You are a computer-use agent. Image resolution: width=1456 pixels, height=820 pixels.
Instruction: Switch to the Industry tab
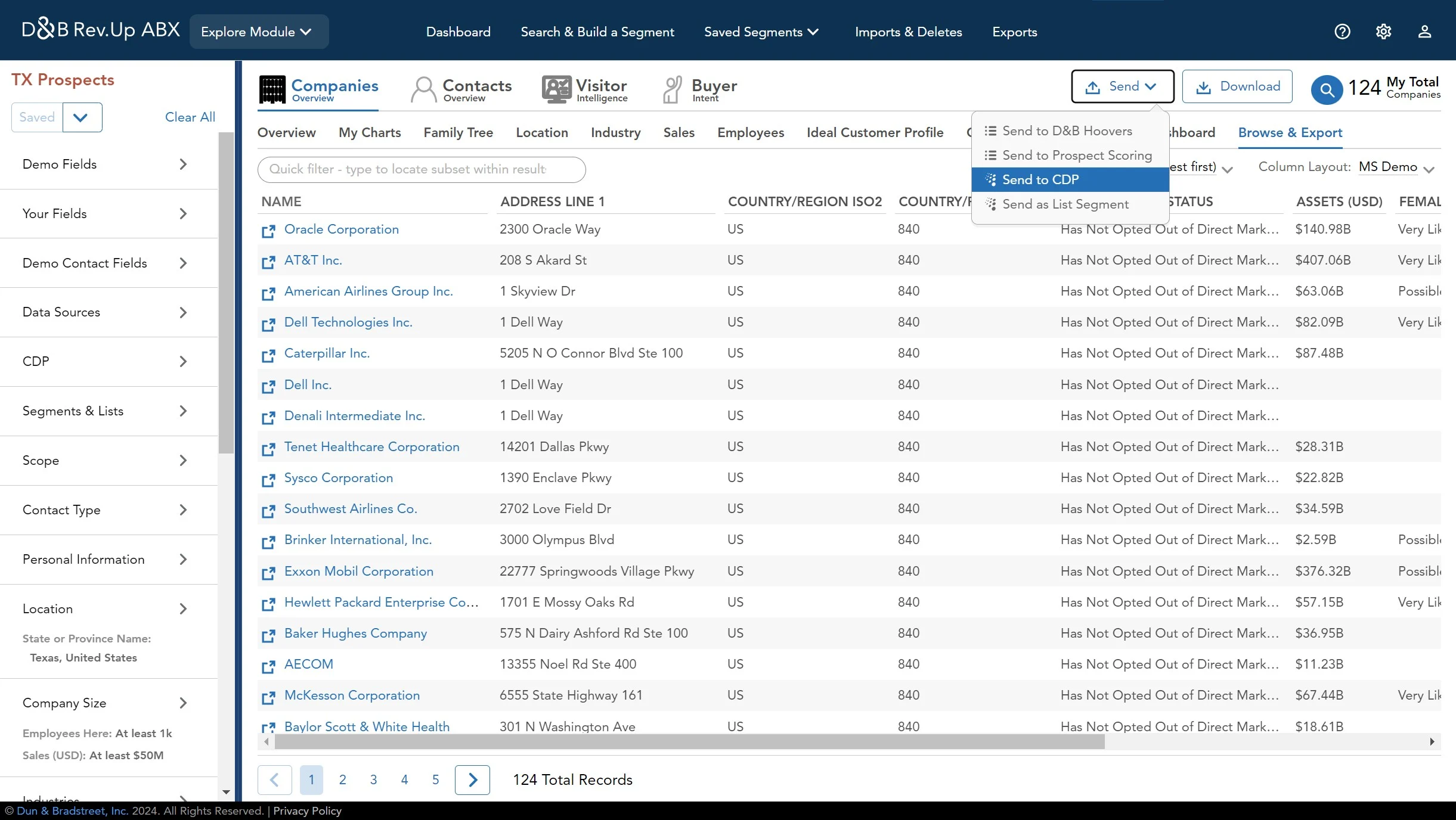click(x=615, y=132)
